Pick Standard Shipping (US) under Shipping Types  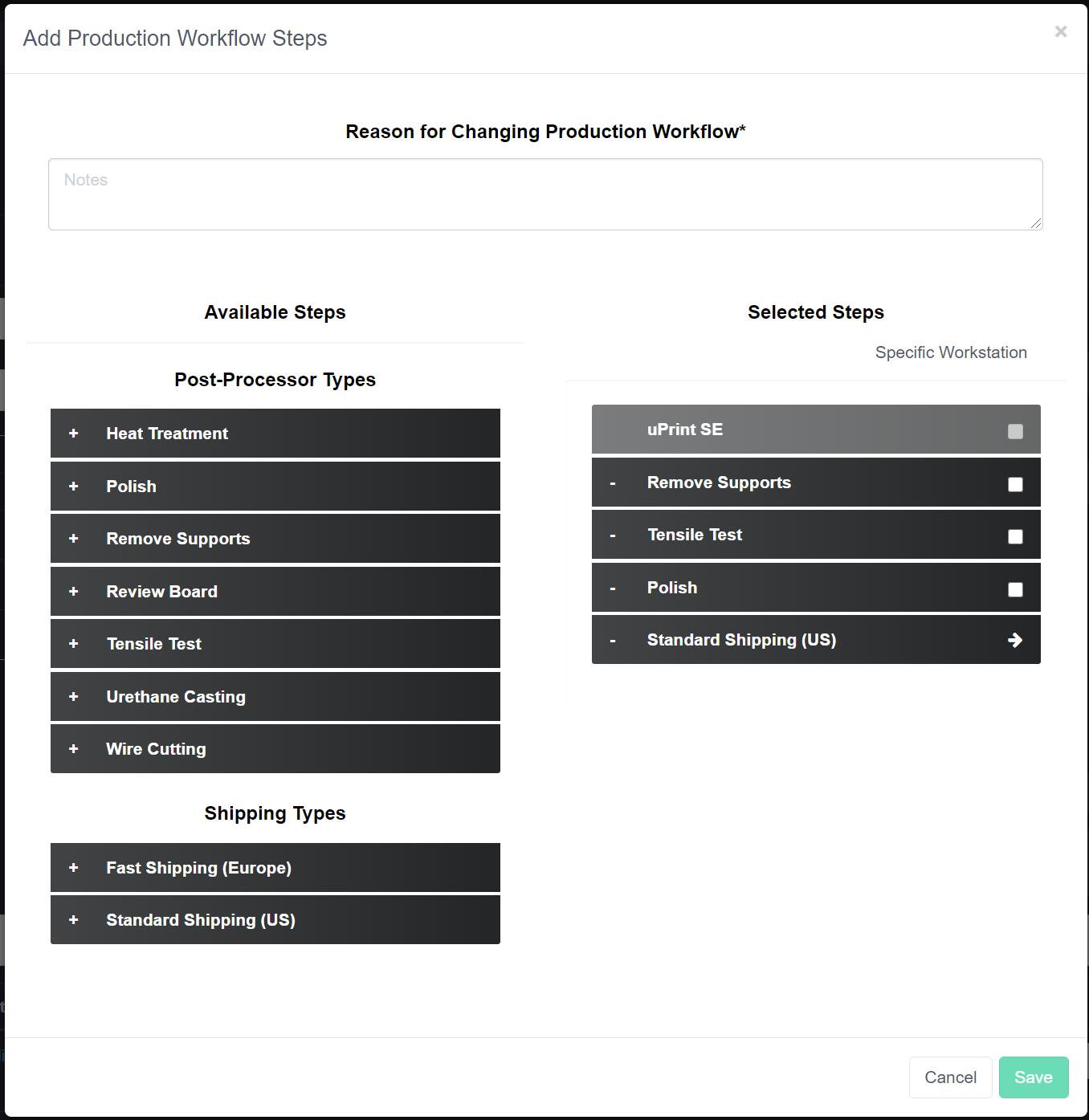pos(201,920)
